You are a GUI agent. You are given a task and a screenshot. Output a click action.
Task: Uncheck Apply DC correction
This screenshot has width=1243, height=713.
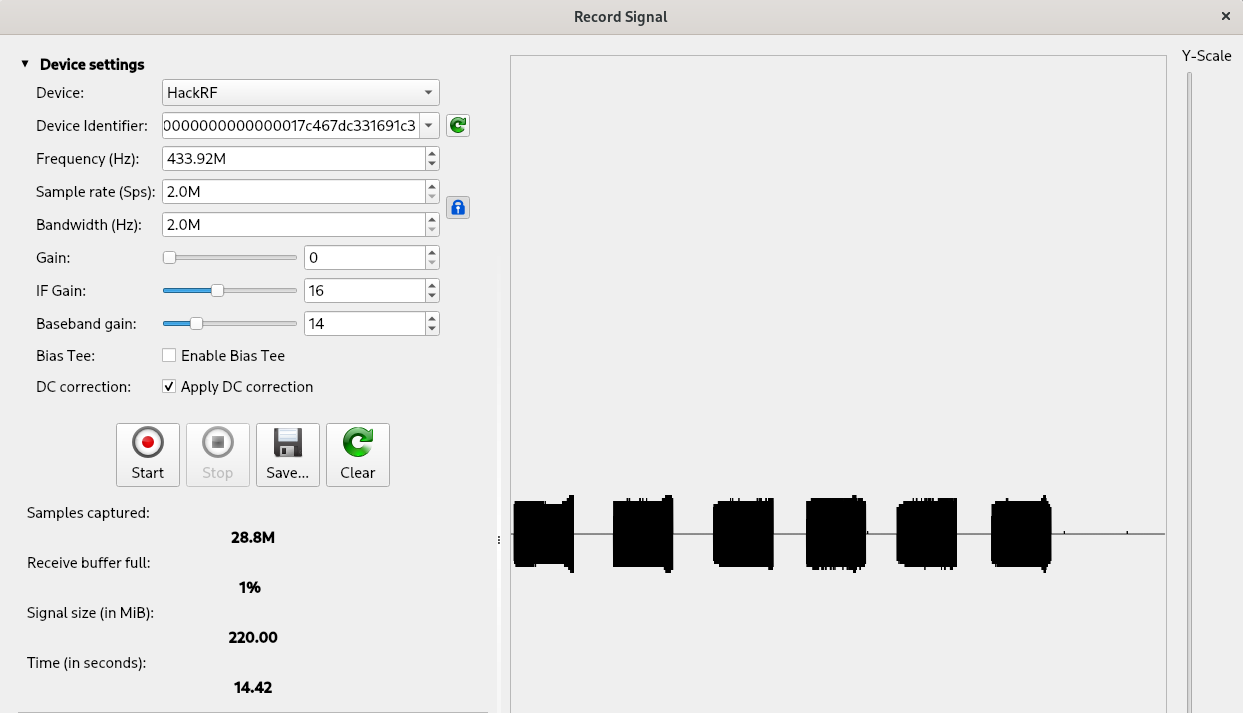(x=169, y=387)
